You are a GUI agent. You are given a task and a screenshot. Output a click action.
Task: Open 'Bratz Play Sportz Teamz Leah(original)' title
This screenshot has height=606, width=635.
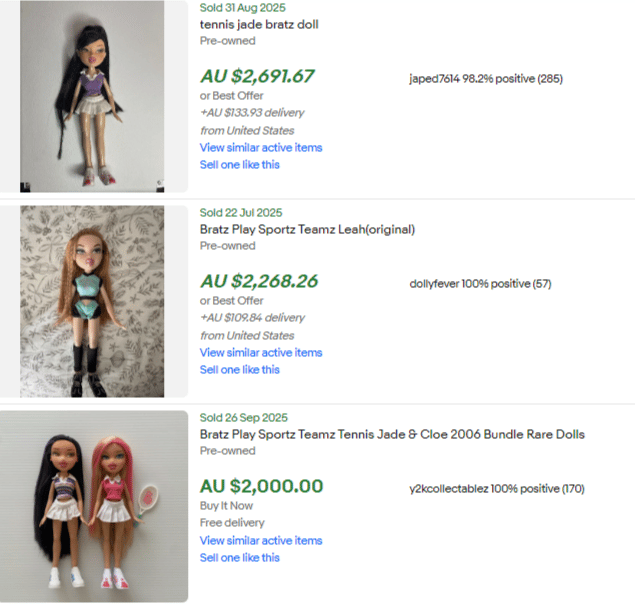tap(307, 229)
